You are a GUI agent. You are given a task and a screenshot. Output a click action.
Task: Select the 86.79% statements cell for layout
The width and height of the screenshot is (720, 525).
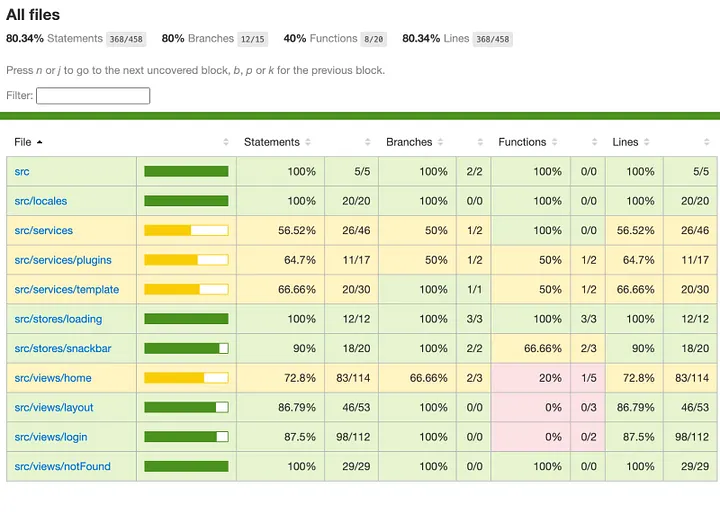tap(281, 407)
